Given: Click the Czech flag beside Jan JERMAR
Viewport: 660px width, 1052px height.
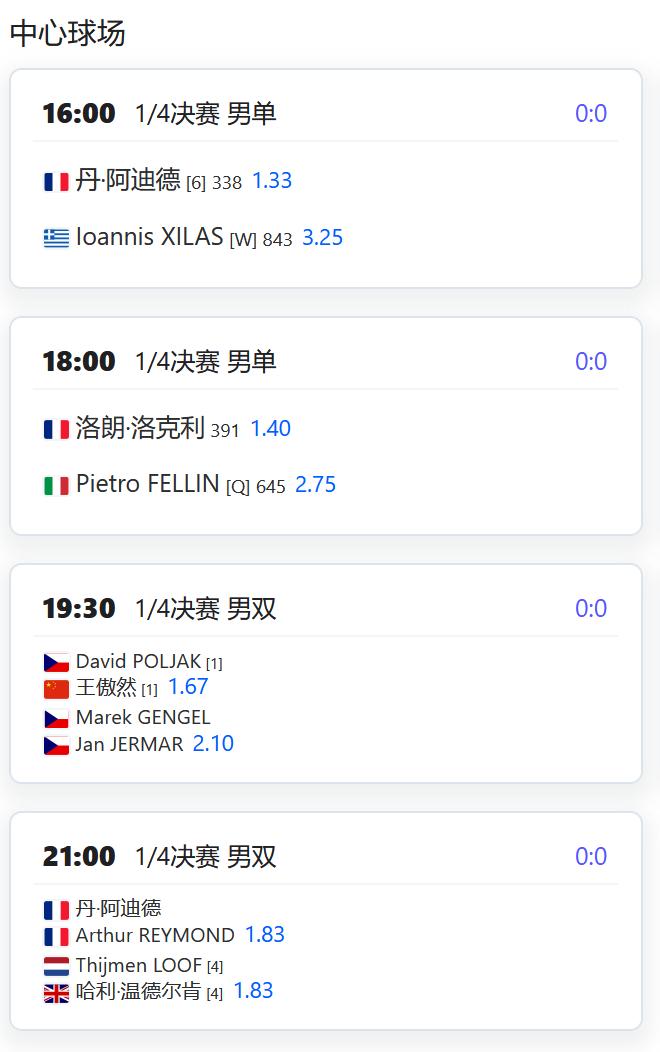Looking at the screenshot, I should (x=56, y=745).
